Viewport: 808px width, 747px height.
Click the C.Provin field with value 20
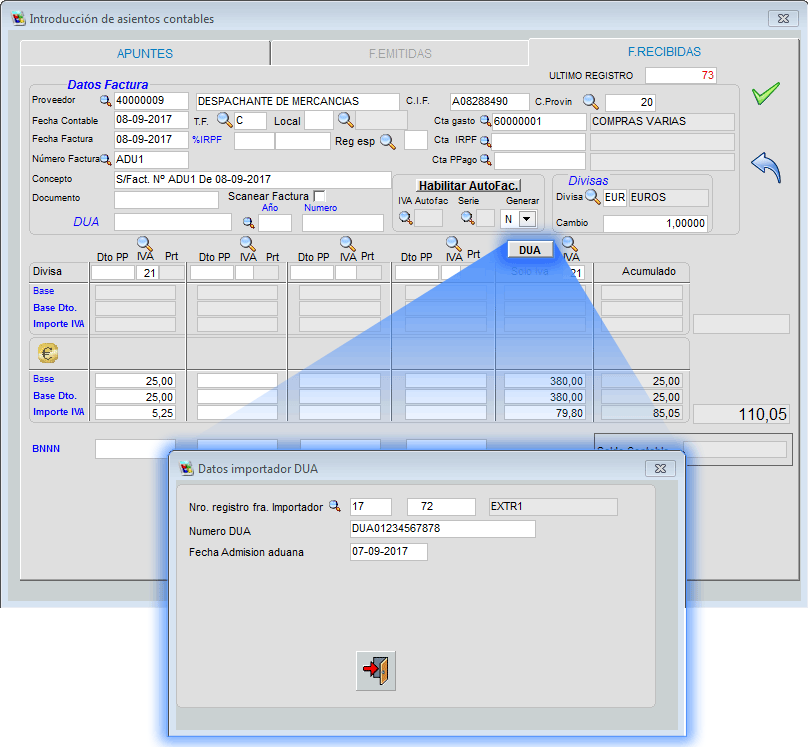630,103
